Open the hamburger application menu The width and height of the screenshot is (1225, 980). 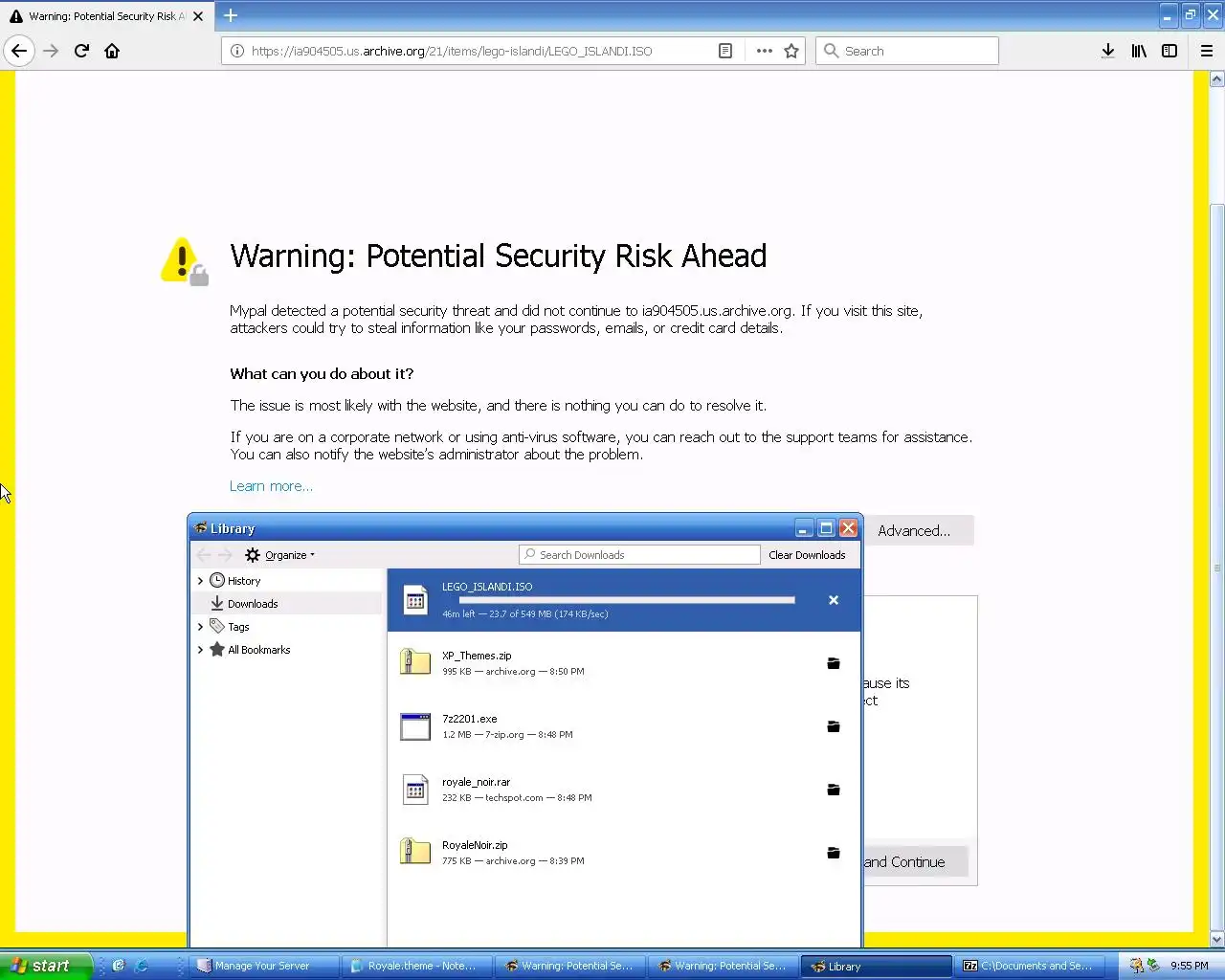click(1207, 51)
